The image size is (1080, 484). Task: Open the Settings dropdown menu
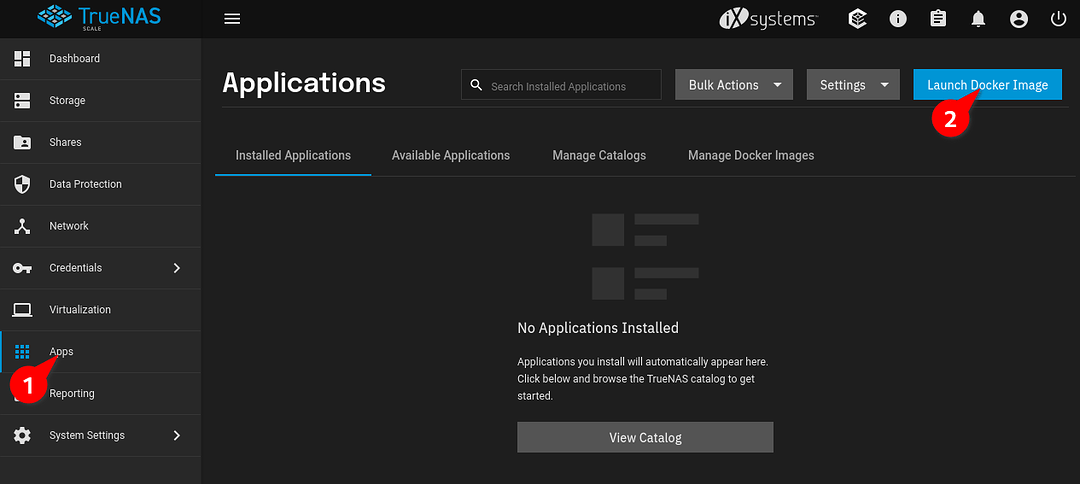pyautogui.click(x=853, y=85)
